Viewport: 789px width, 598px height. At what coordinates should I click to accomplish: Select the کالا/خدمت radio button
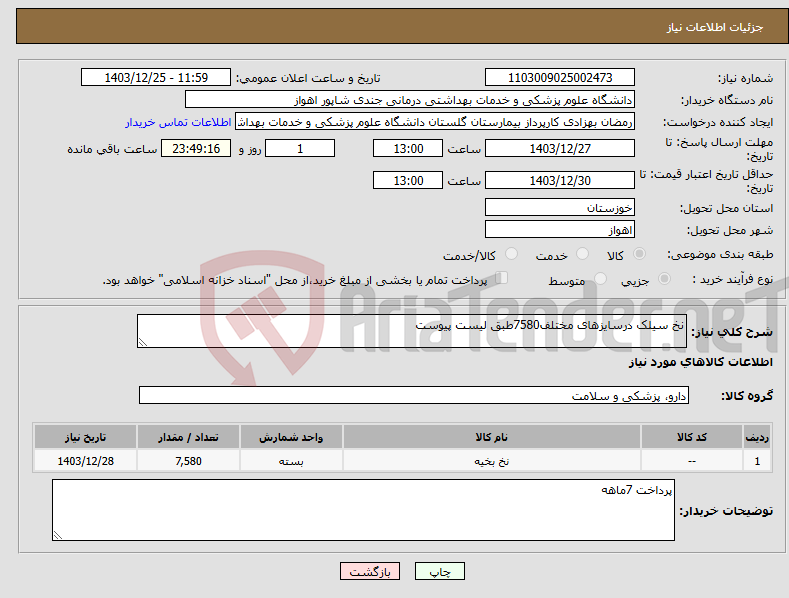point(511,254)
